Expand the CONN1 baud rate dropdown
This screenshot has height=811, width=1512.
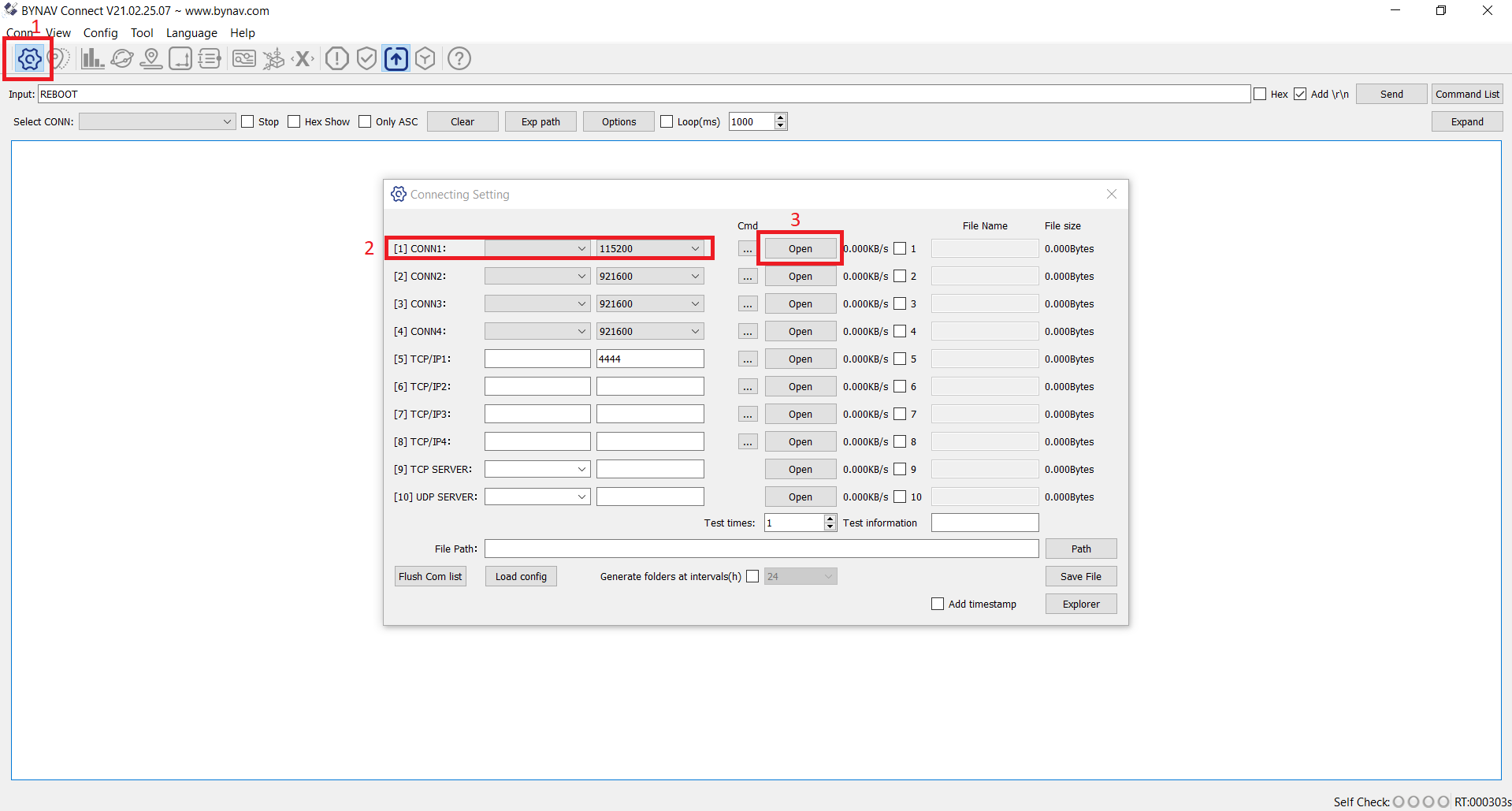(695, 249)
